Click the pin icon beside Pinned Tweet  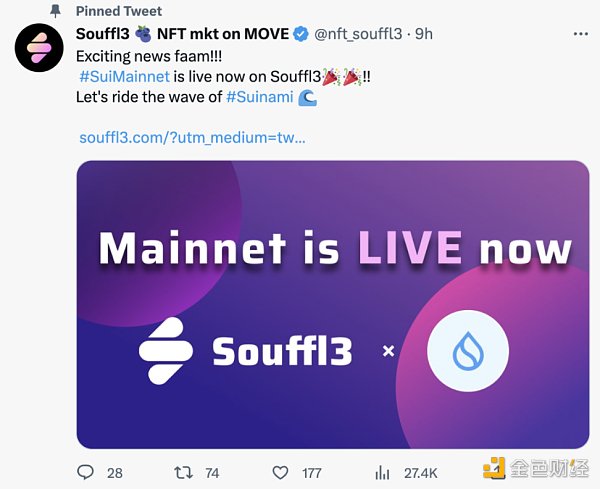(x=56, y=10)
